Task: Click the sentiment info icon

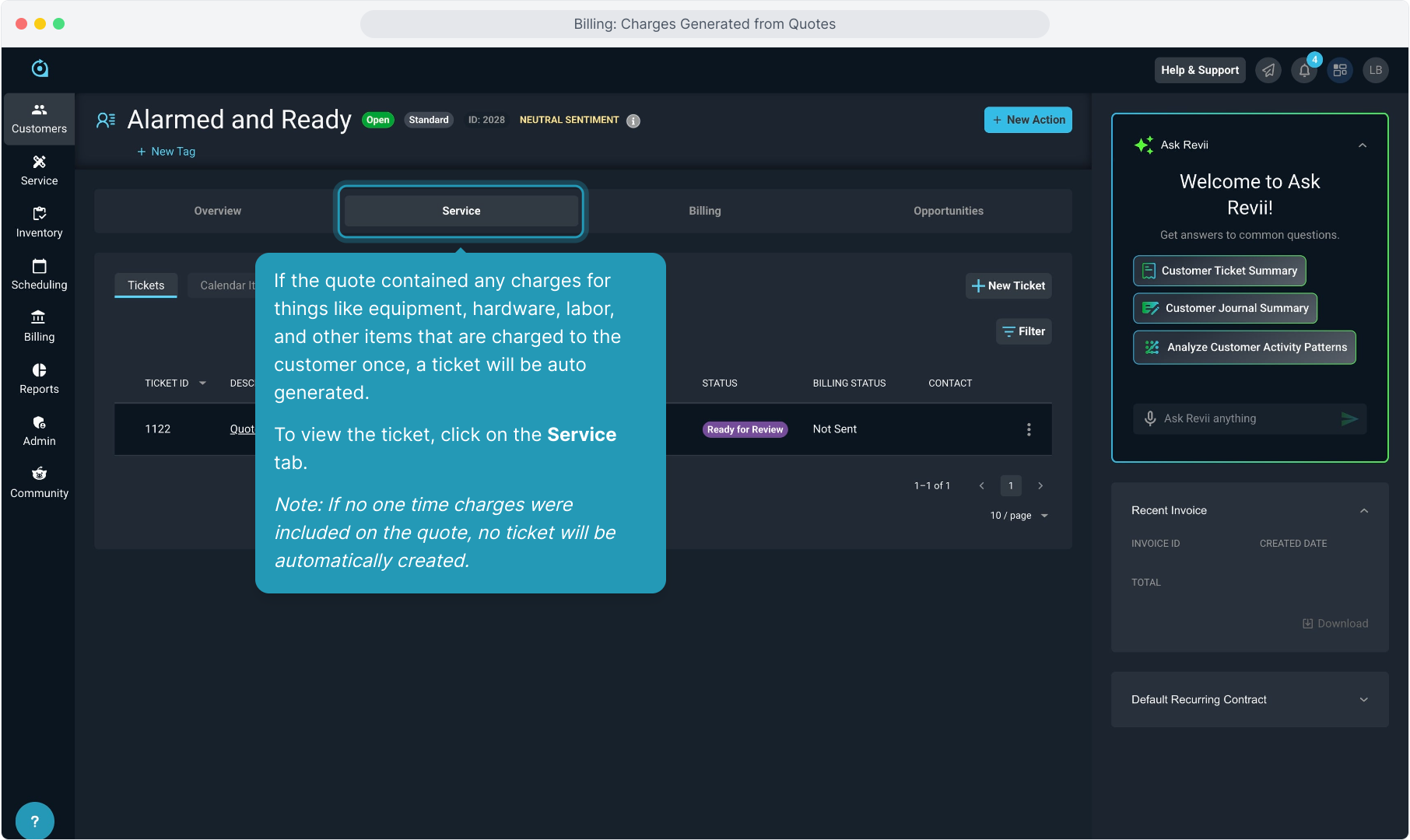Action: pyautogui.click(x=633, y=121)
